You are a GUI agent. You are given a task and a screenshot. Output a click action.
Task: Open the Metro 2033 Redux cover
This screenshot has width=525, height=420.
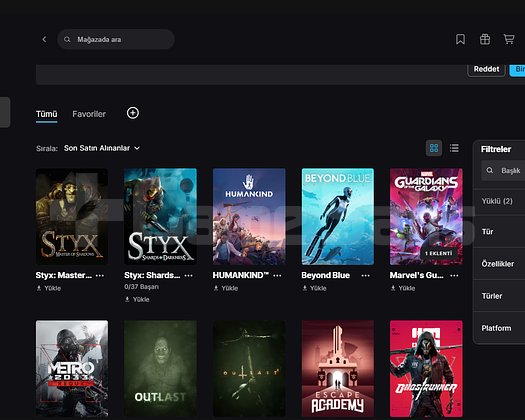pos(72,368)
